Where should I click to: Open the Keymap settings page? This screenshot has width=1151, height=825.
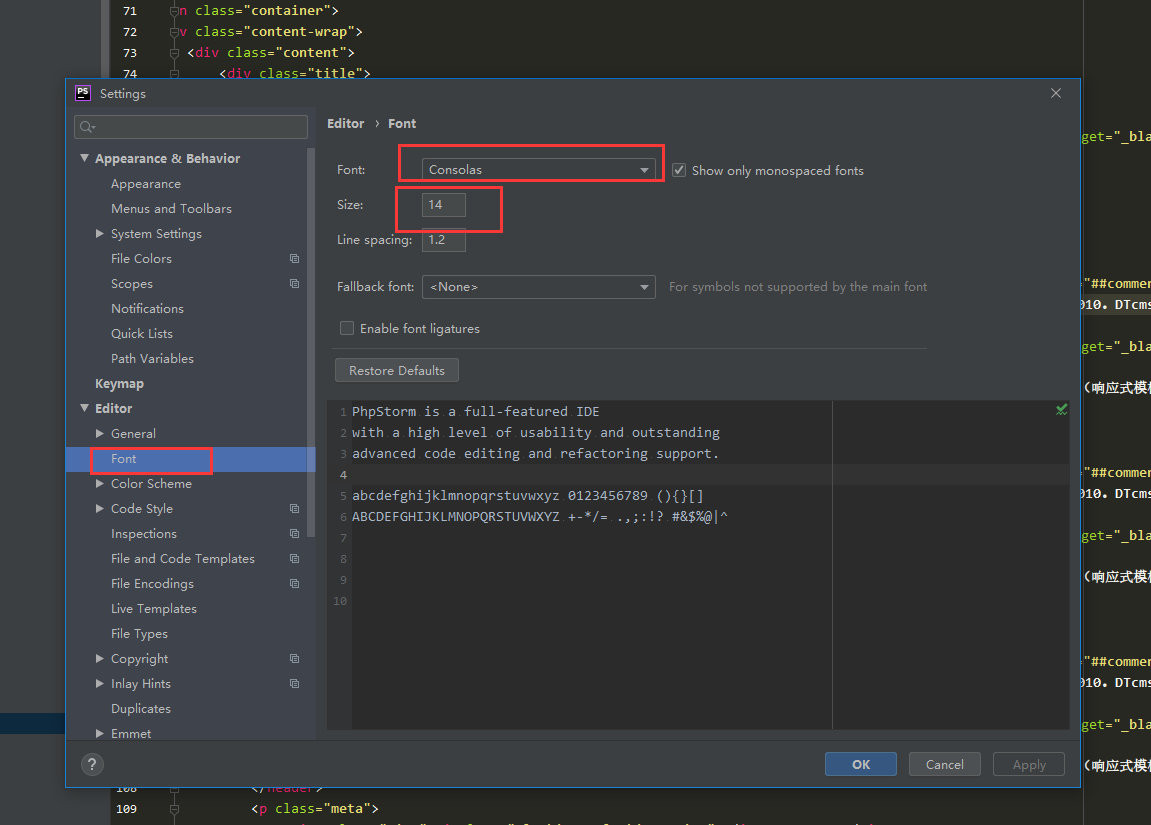(119, 383)
